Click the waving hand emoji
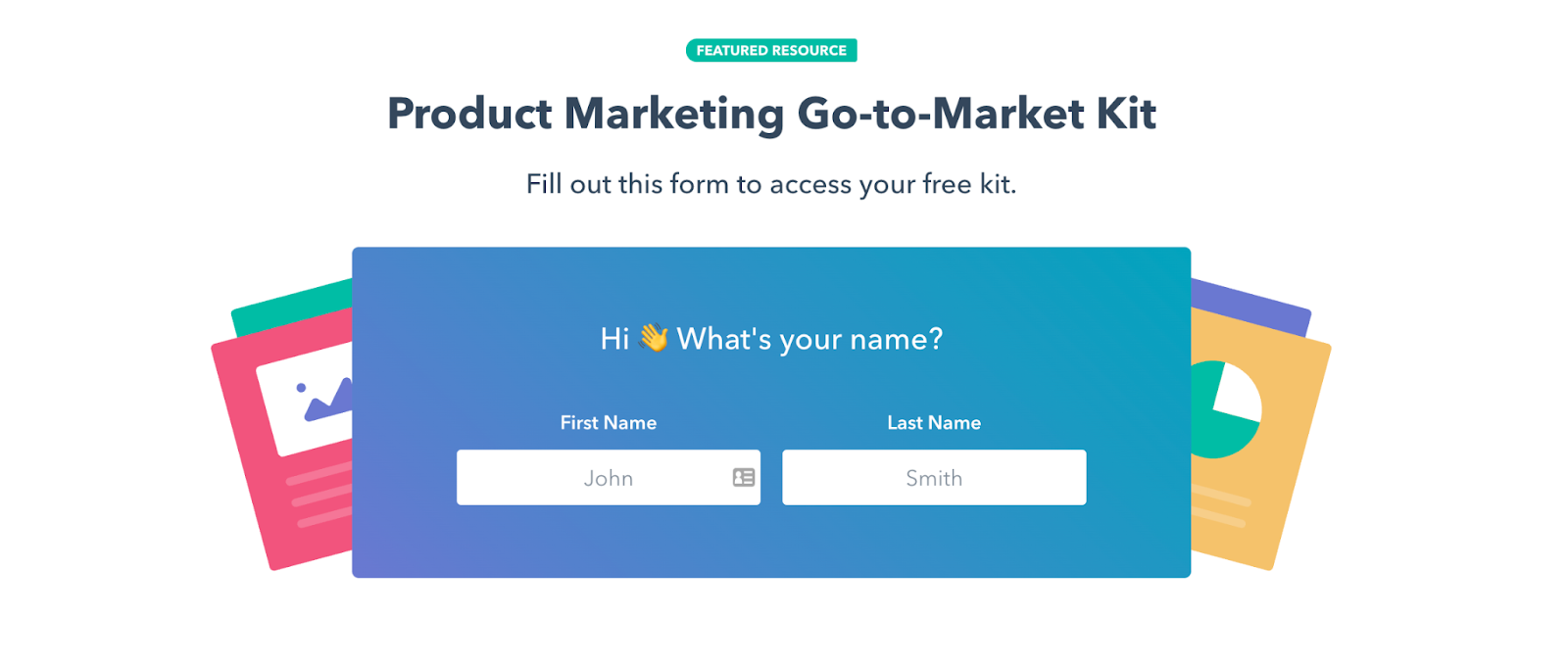Viewport: 1568px width, 665px height. tap(654, 338)
